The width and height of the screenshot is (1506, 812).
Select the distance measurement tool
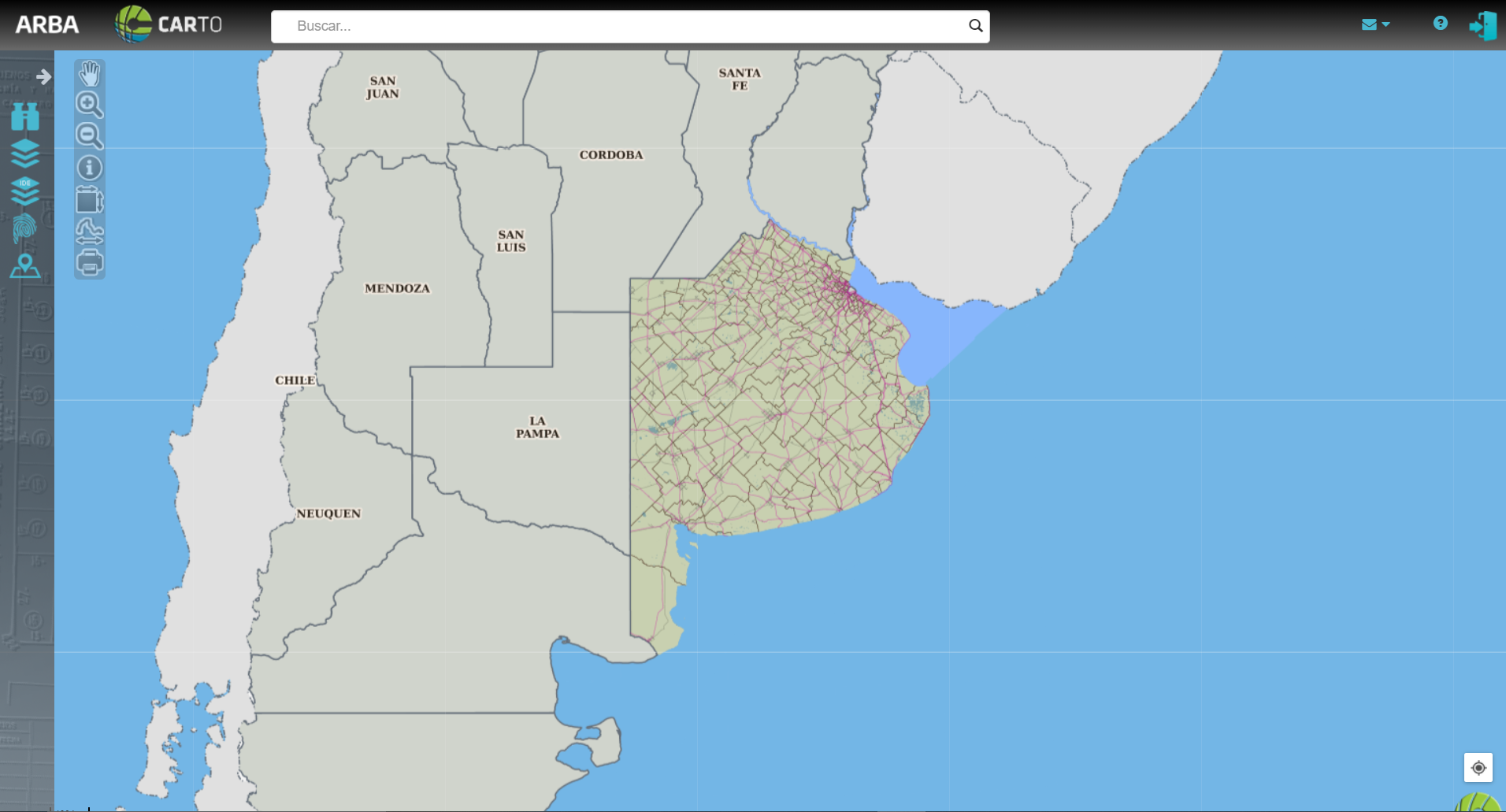pos(89,232)
